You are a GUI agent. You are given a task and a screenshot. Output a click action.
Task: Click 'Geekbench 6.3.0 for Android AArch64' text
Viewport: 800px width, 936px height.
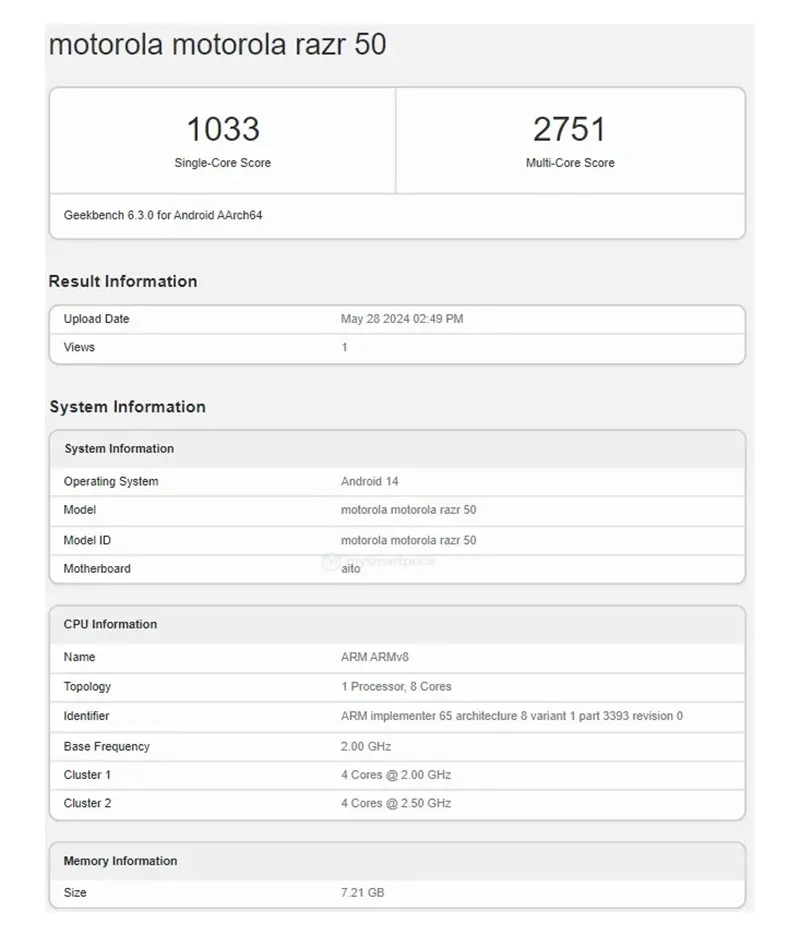163,215
